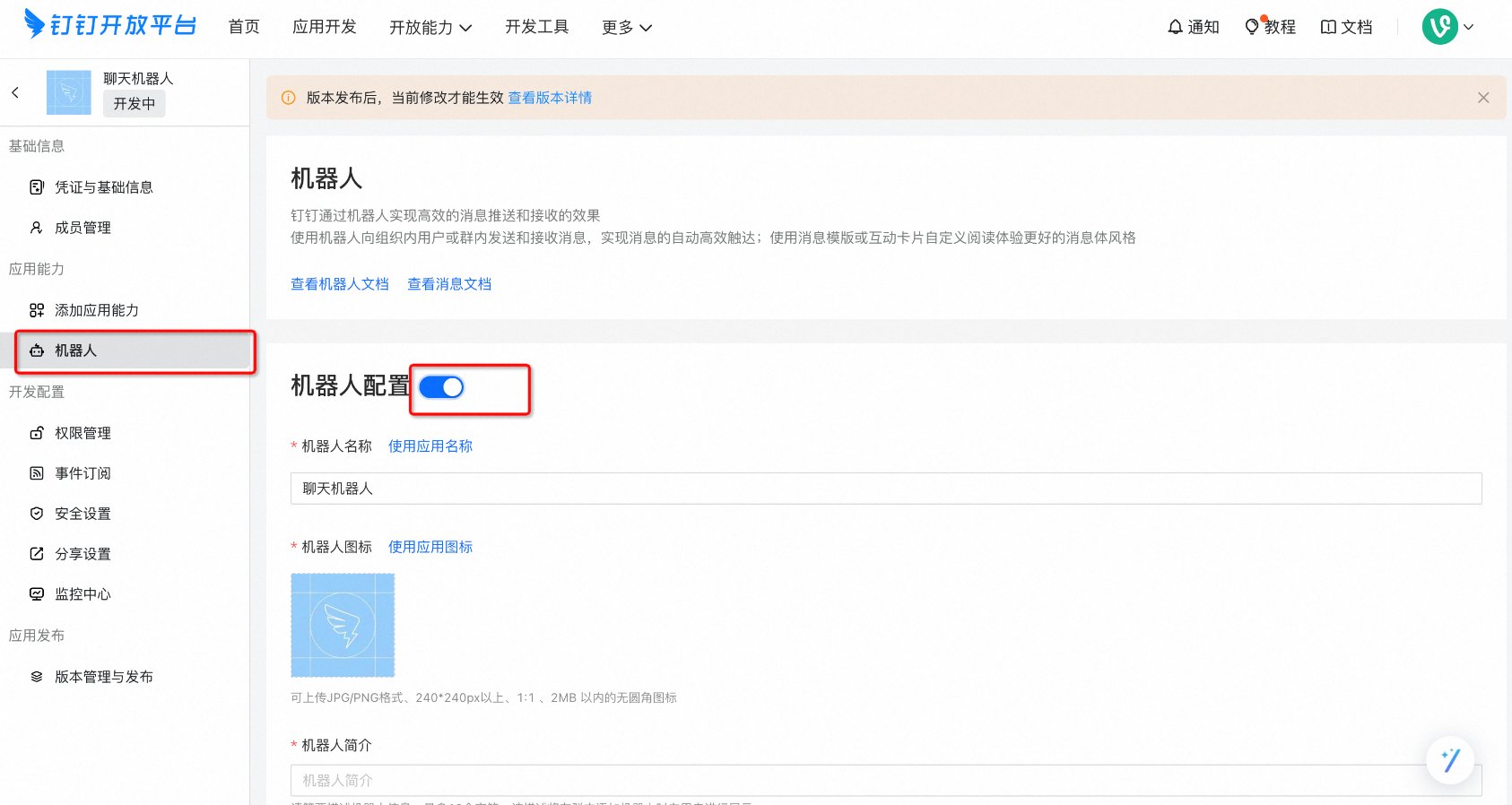Image resolution: width=1512 pixels, height=805 pixels.
Task: Open the 查看机器人文档 link
Action: point(340,284)
